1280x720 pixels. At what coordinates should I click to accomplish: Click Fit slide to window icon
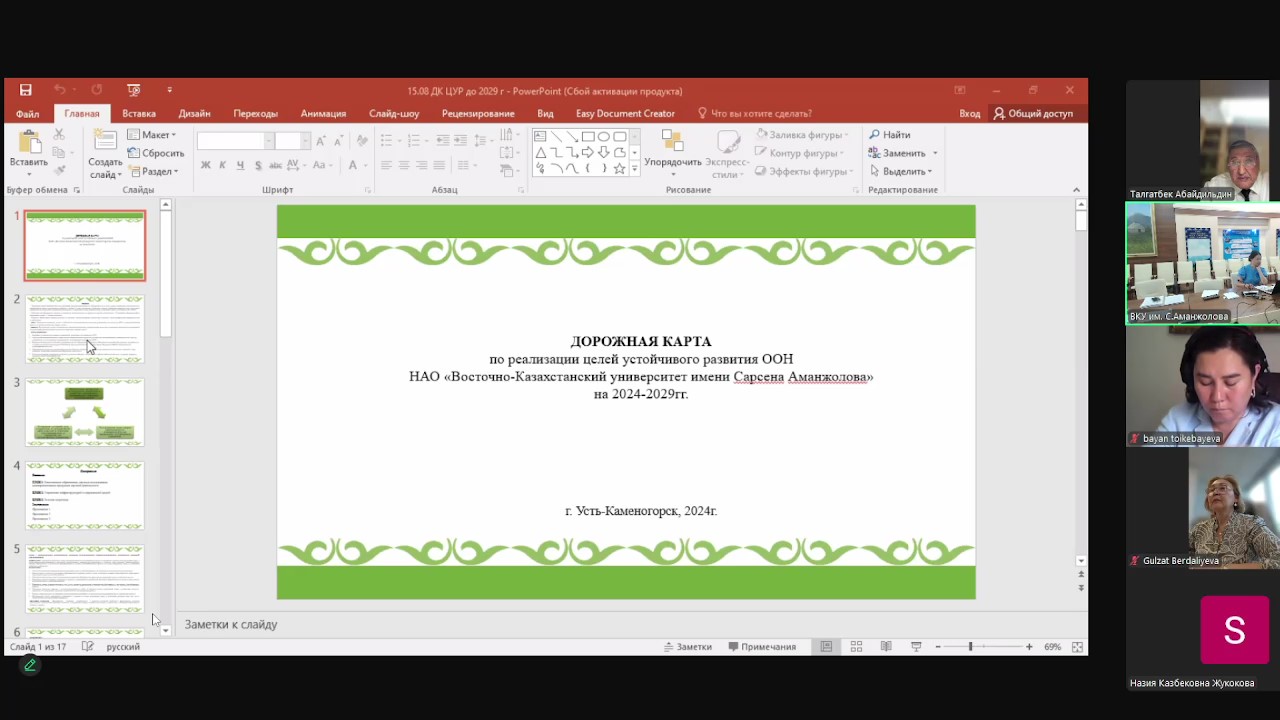pos(1077,647)
